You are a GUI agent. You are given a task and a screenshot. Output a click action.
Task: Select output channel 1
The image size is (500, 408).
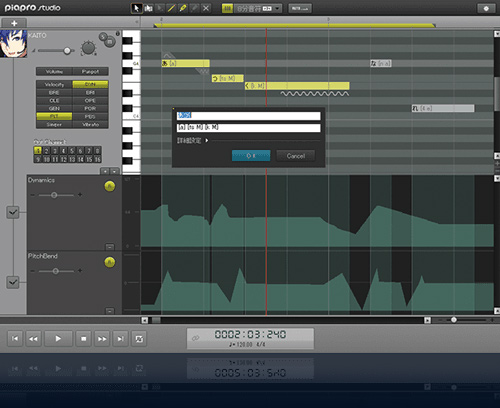click(38, 151)
